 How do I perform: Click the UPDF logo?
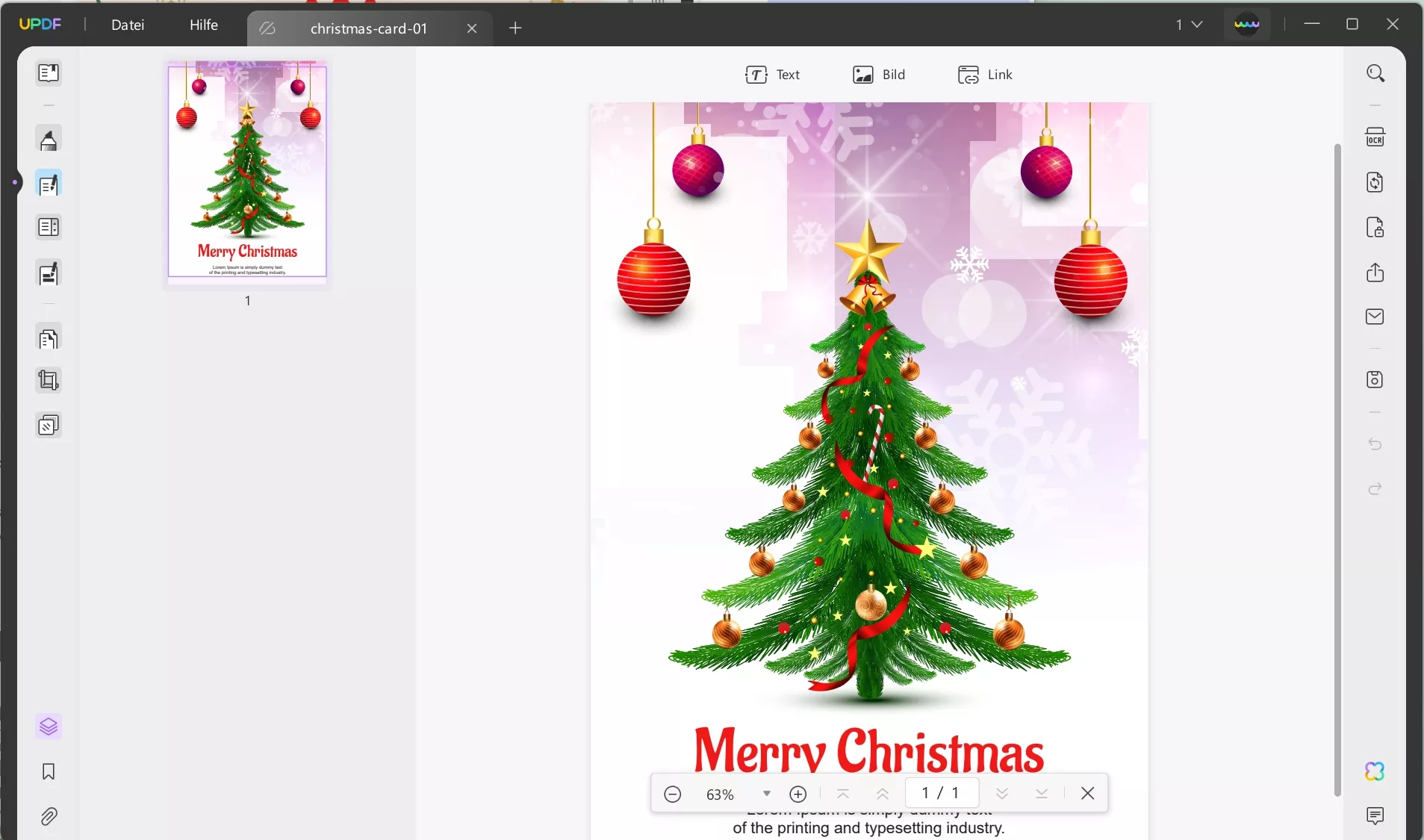click(40, 24)
